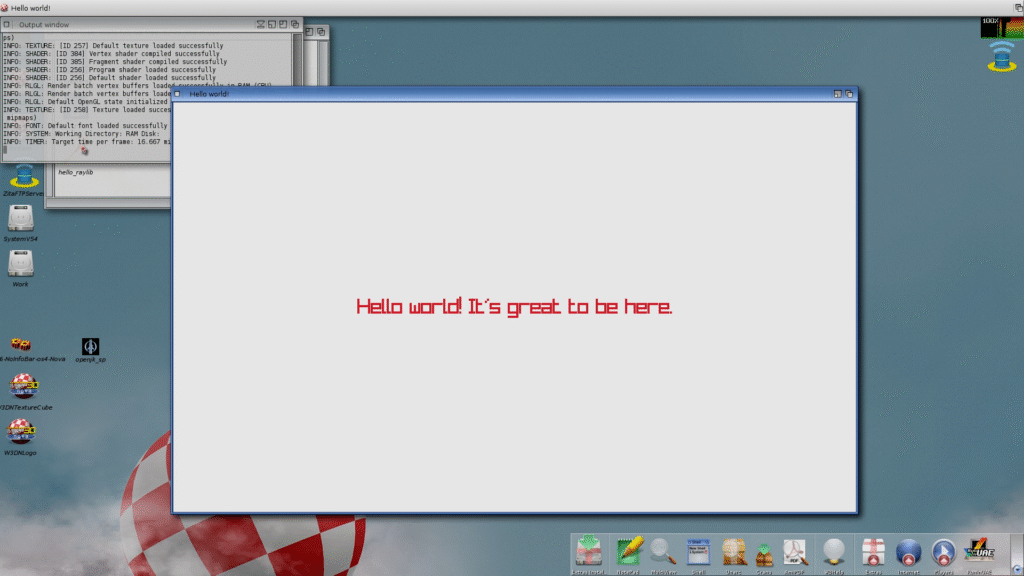The width and height of the screenshot is (1024, 576).
Task: Click the dock scroll arrow at its edge
Action: pyautogui.click(x=1017, y=569)
